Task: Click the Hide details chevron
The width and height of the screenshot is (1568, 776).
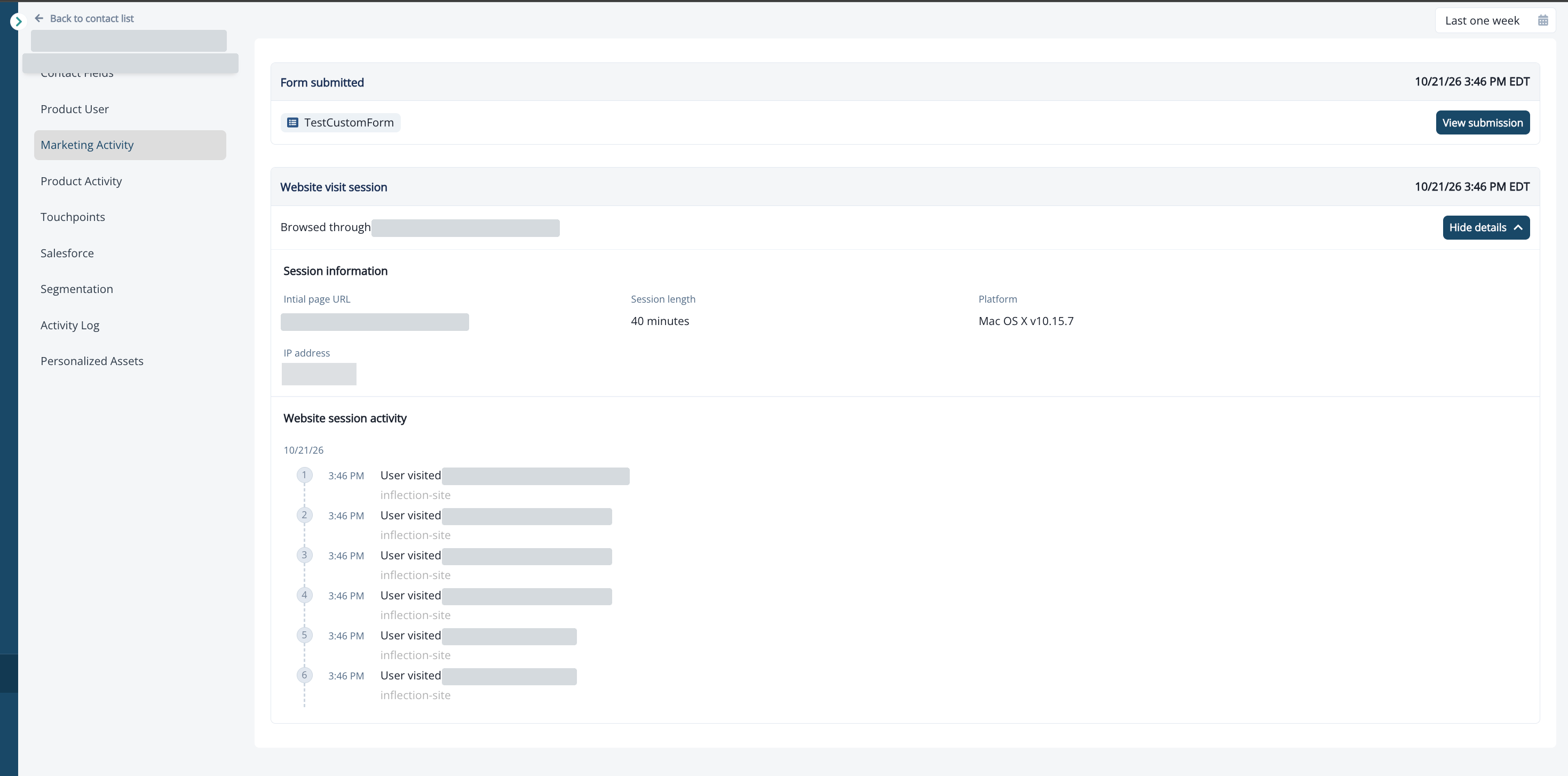Action: click(x=1518, y=228)
